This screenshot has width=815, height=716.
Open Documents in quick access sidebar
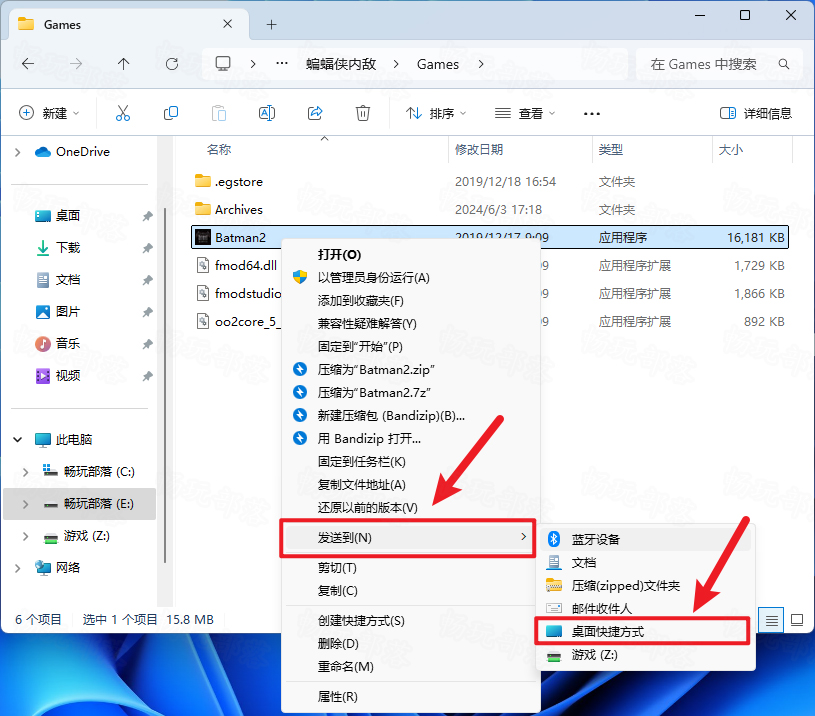(x=68, y=280)
